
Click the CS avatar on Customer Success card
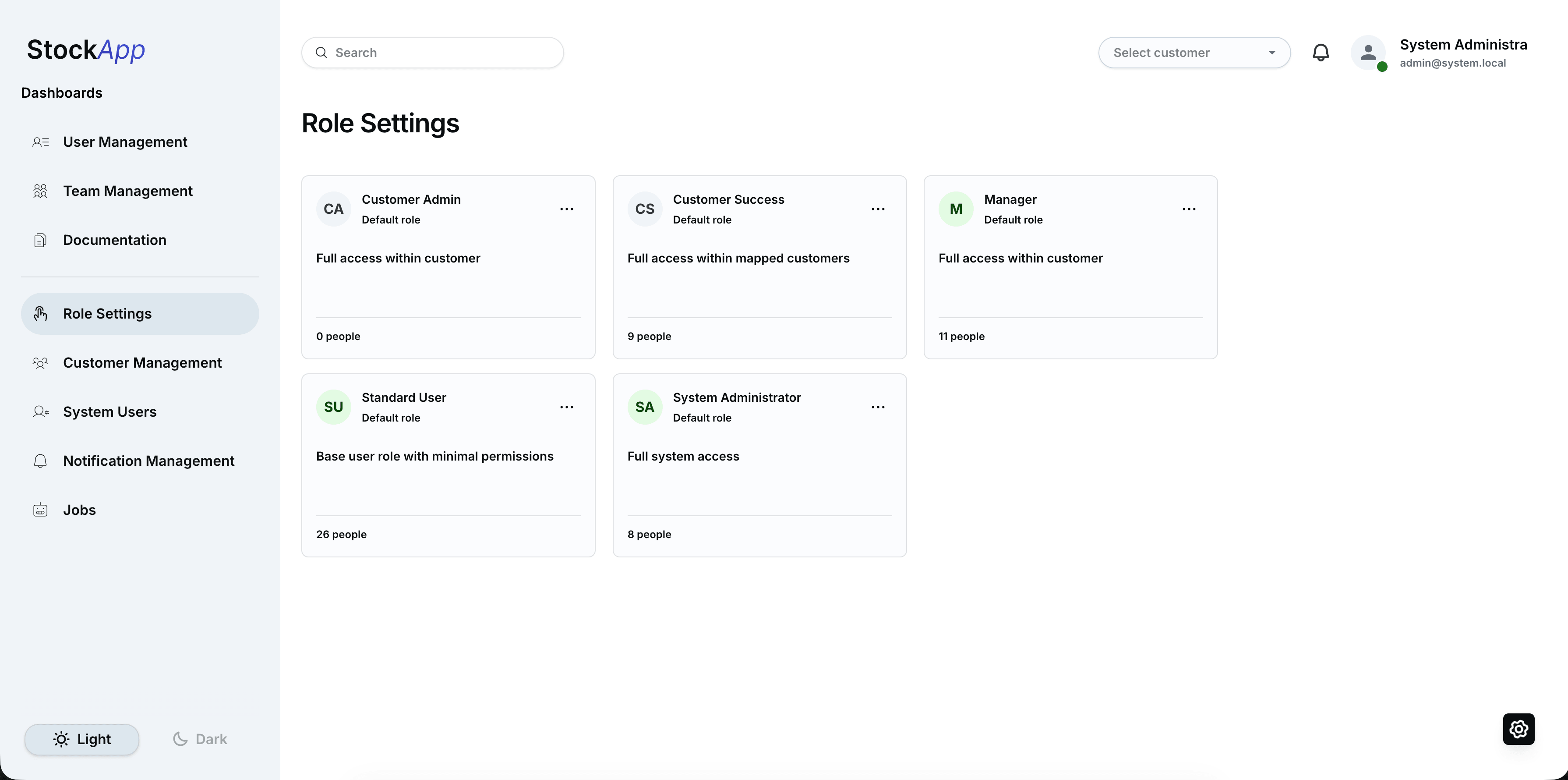click(645, 209)
